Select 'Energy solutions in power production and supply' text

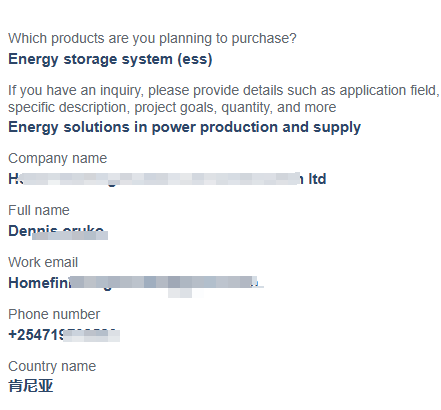pyautogui.click(x=185, y=128)
